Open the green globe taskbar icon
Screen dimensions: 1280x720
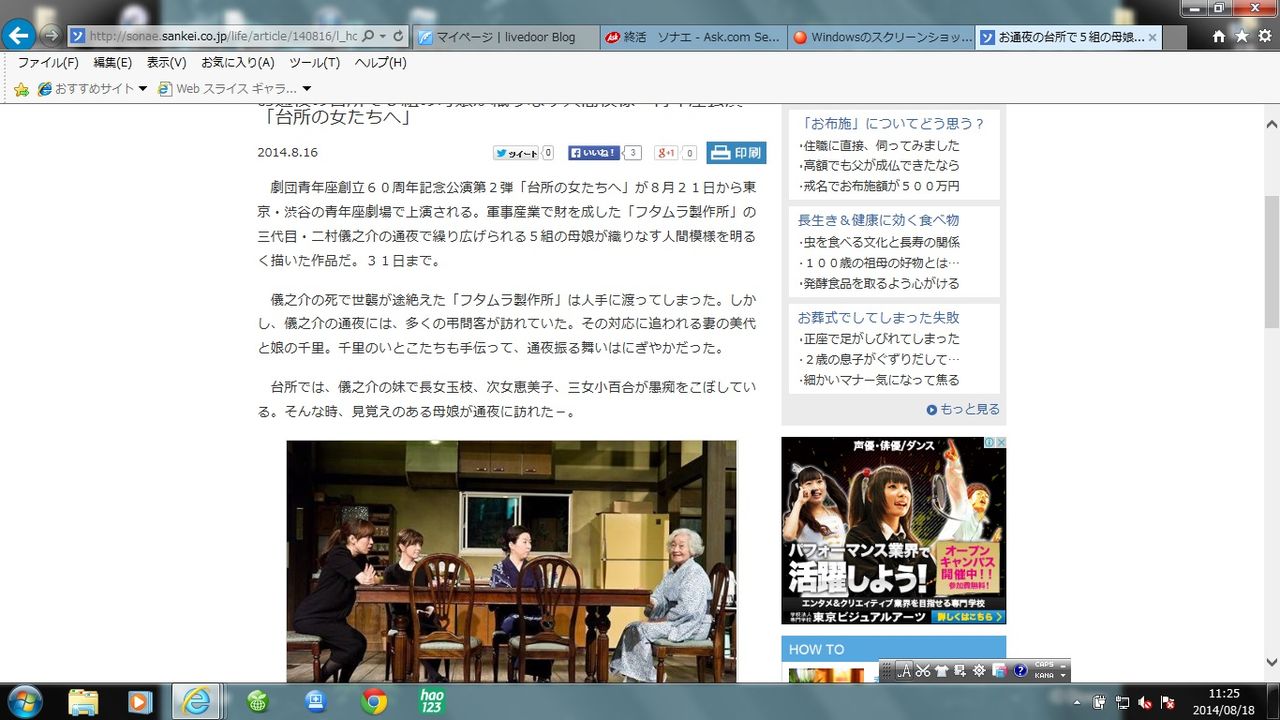[258, 702]
